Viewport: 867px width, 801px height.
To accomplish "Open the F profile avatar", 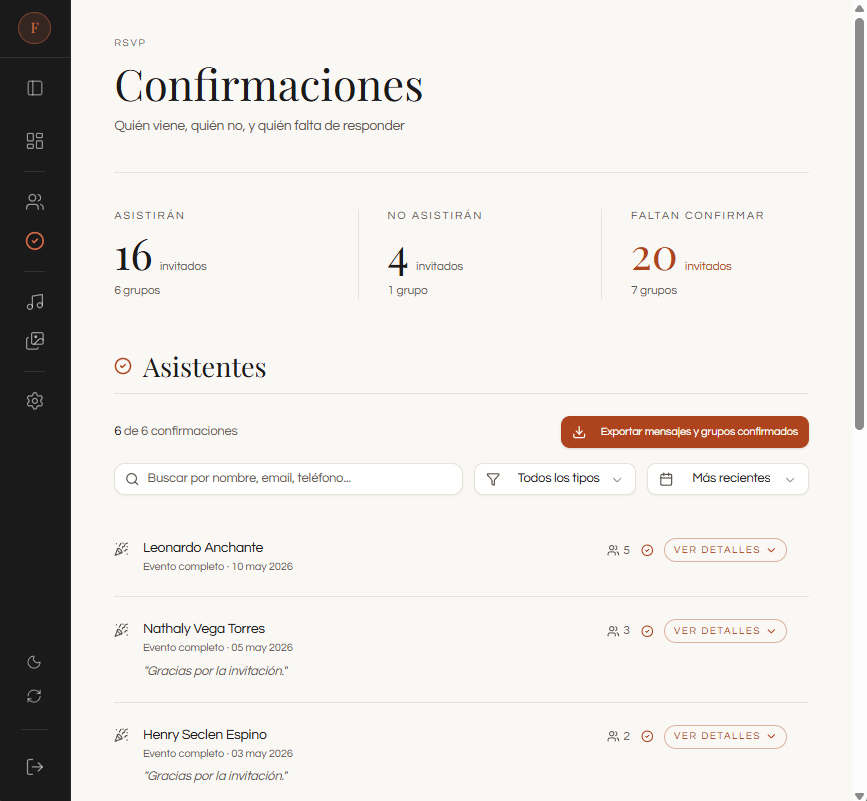I will [34, 28].
